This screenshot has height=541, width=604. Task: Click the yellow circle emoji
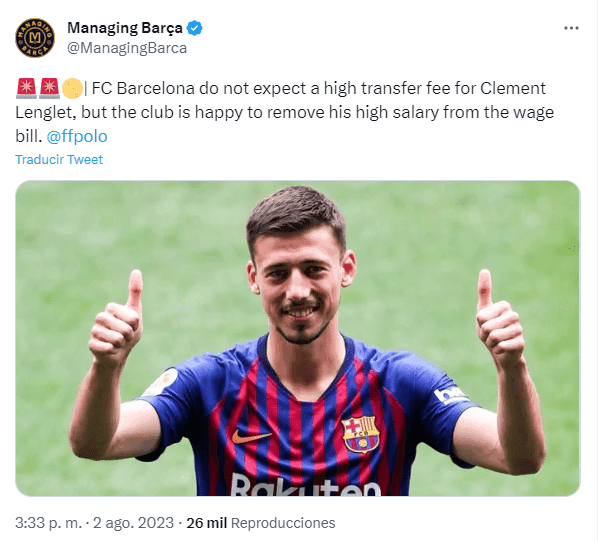[72, 88]
